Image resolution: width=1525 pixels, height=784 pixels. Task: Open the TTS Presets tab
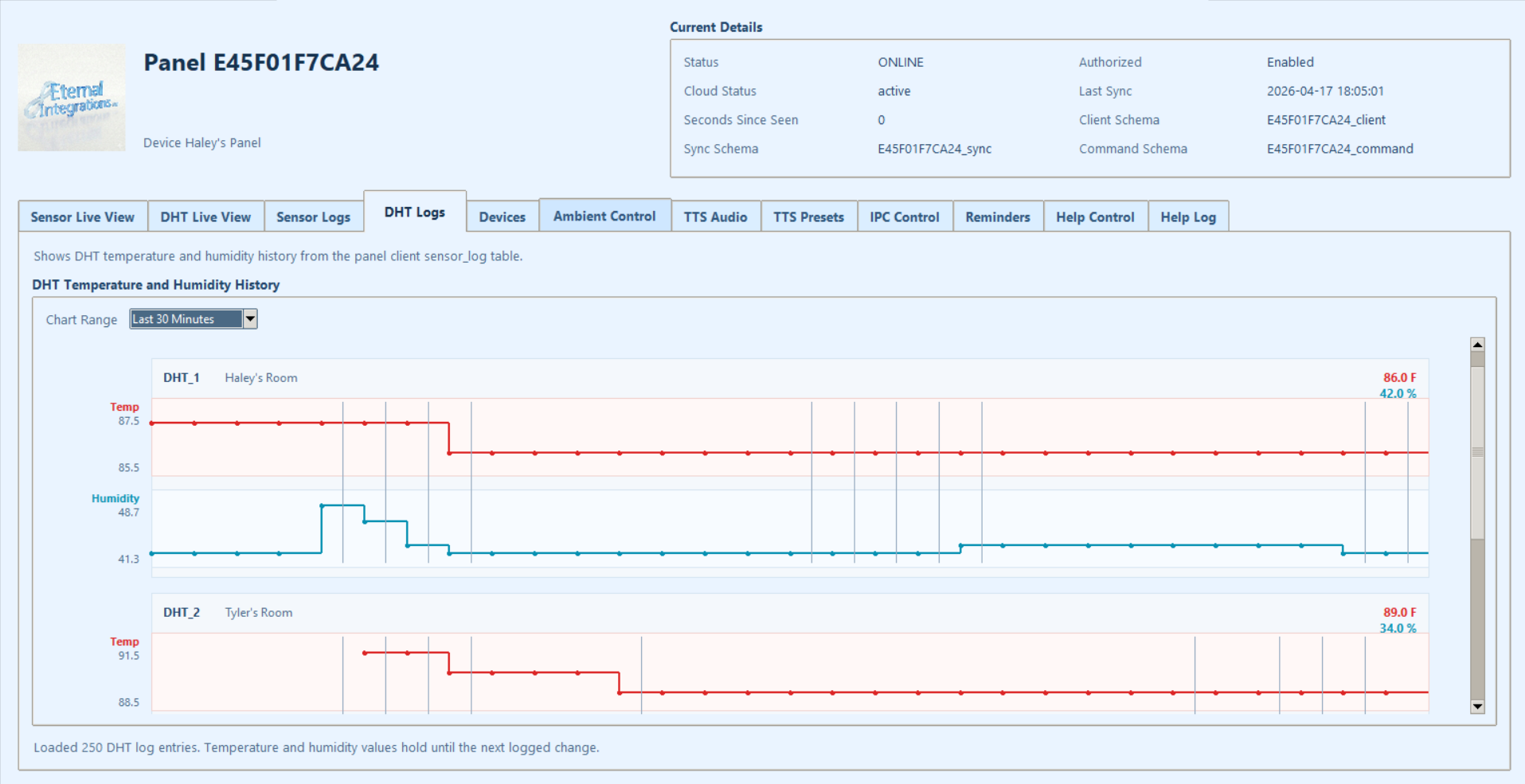coord(809,216)
